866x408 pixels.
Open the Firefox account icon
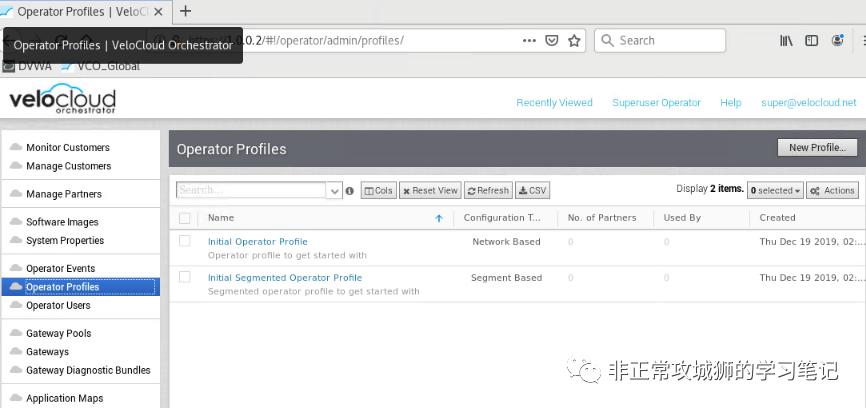(838, 40)
